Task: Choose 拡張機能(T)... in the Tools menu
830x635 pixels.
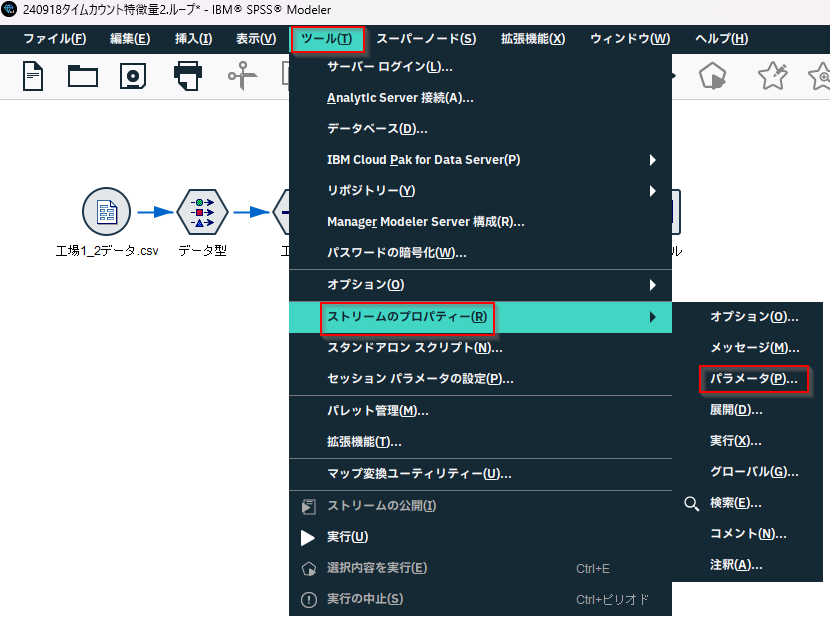Action: (x=480, y=442)
